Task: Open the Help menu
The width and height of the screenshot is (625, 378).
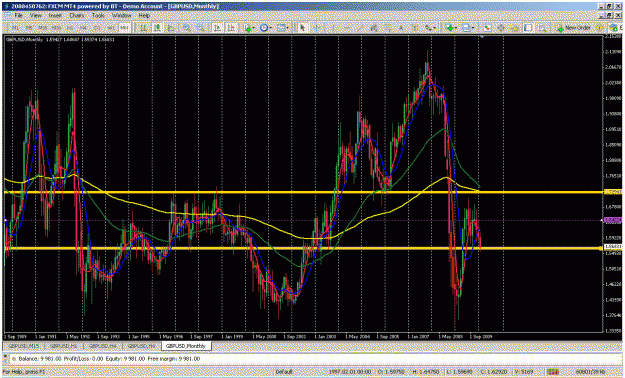Action: (144, 16)
